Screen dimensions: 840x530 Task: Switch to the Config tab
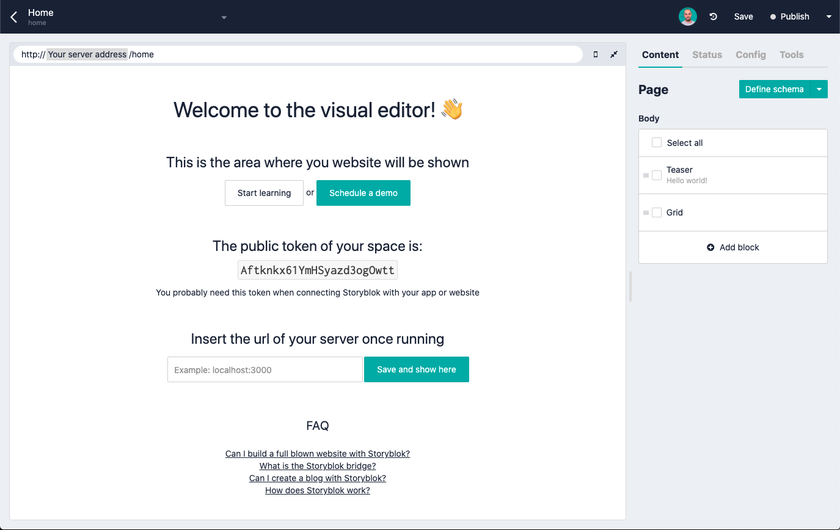tap(750, 55)
